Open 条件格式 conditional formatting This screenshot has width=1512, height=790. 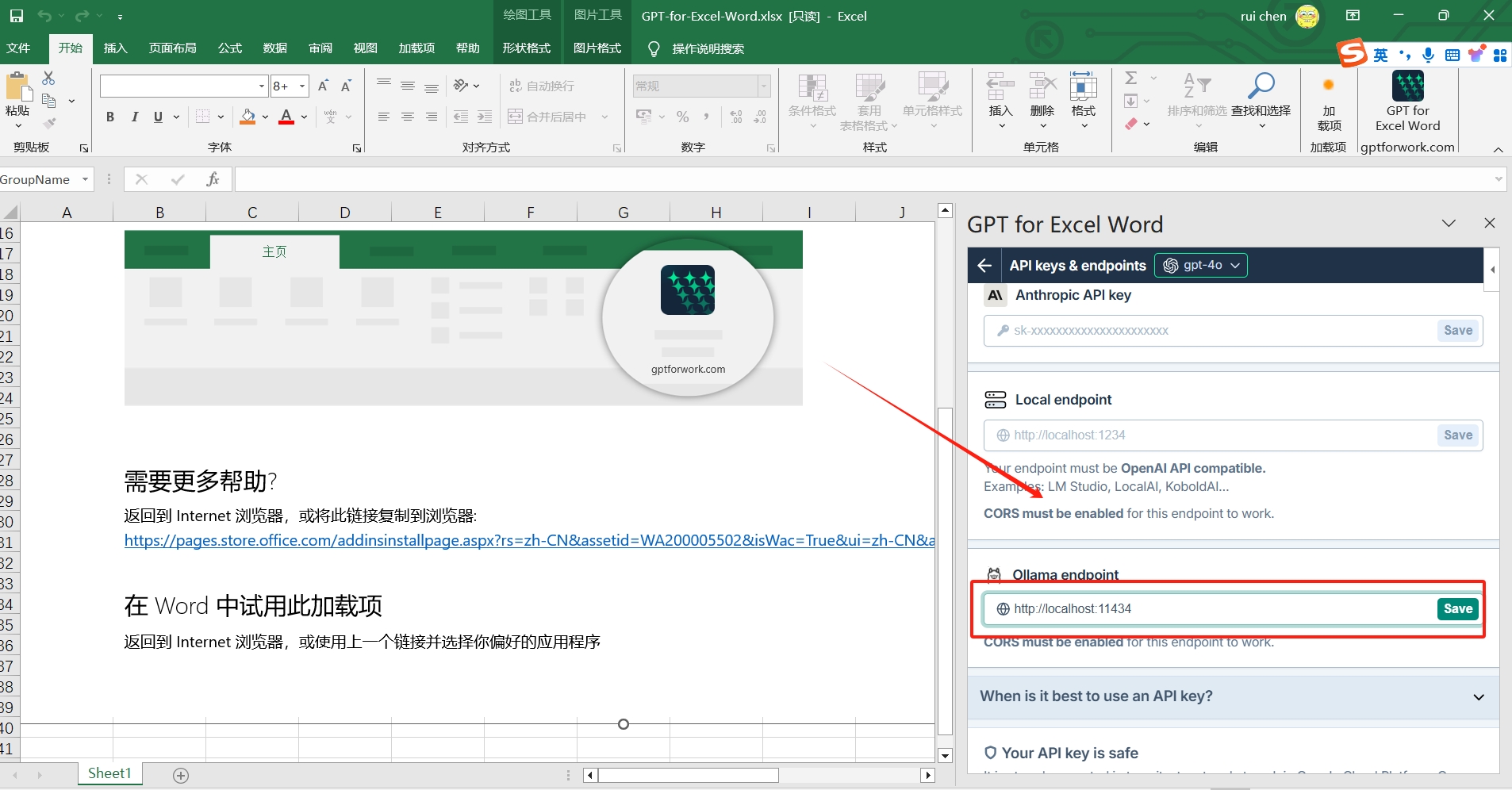coord(812,101)
